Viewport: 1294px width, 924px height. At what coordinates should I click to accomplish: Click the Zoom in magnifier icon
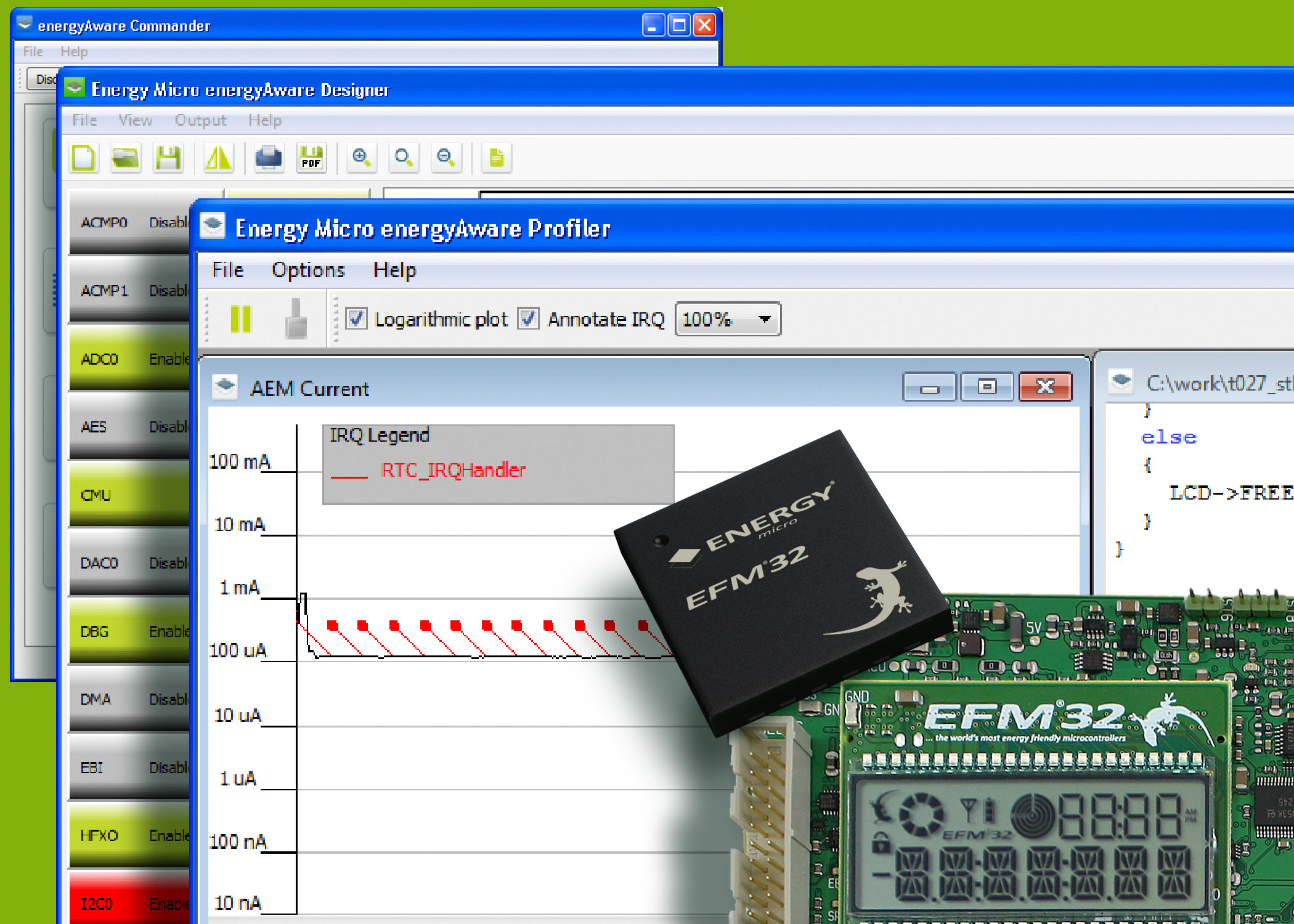pyautogui.click(x=362, y=158)
